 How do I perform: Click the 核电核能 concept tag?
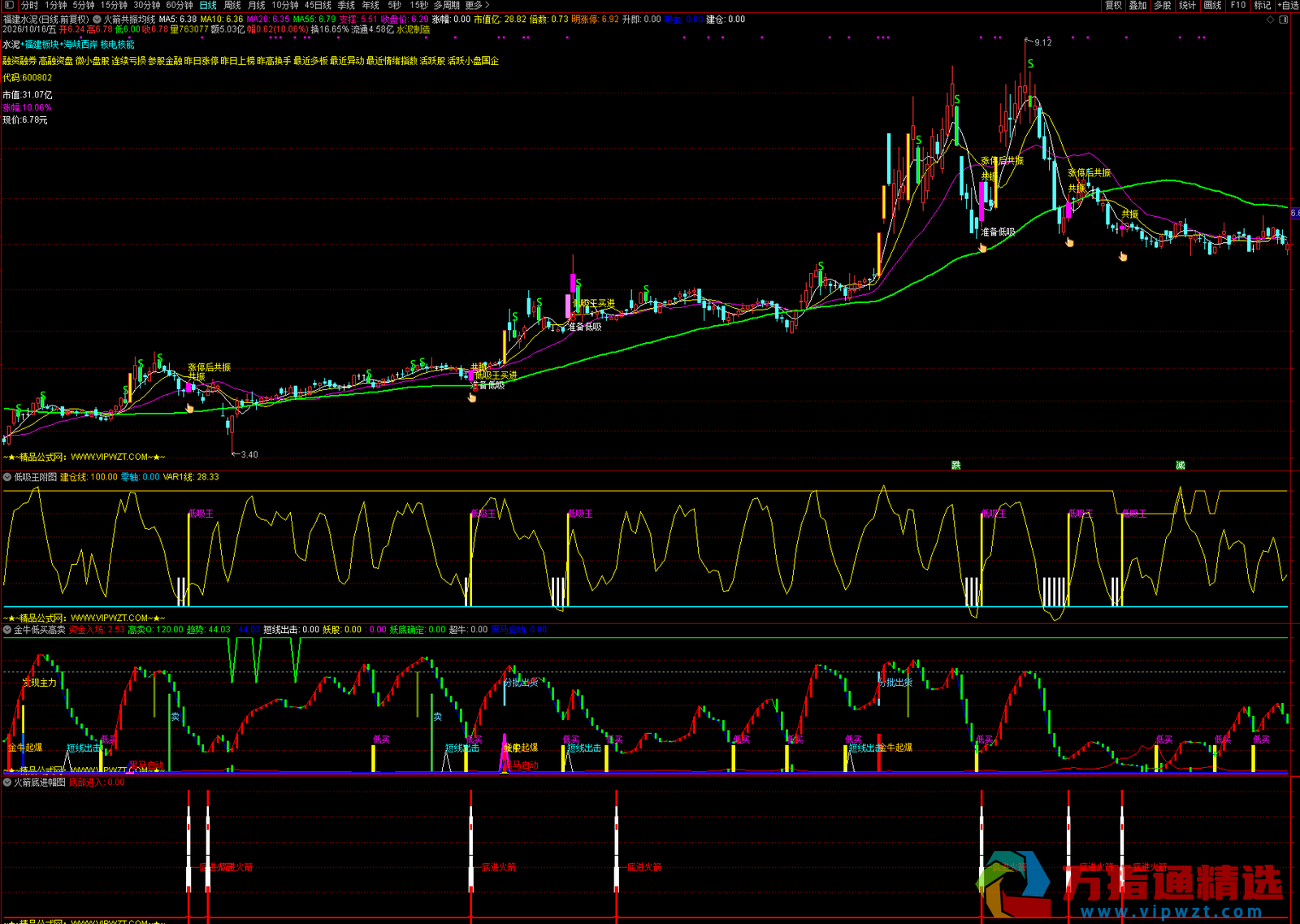[x=118, y=45]
